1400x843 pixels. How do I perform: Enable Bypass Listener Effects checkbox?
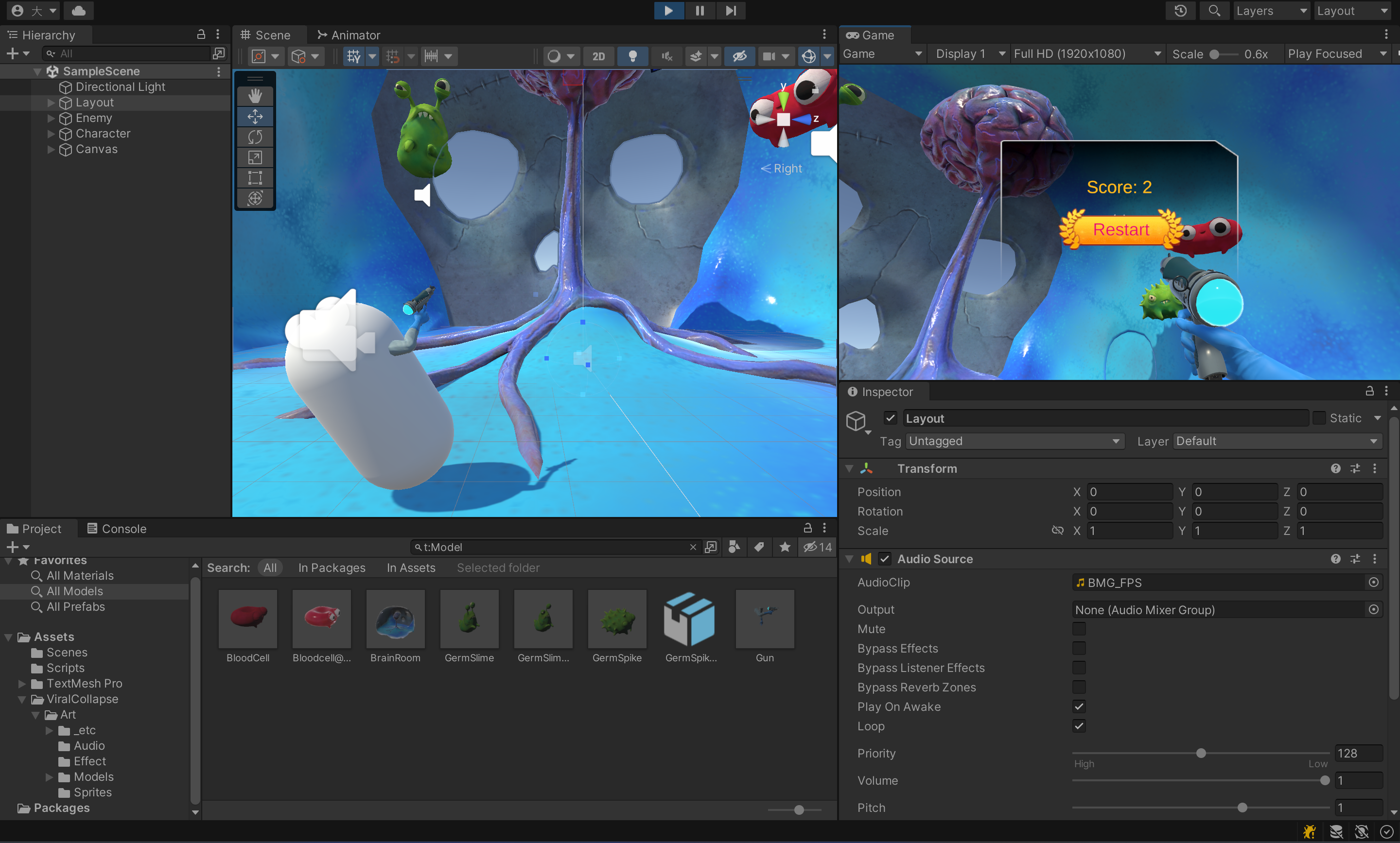(1078, 668)
